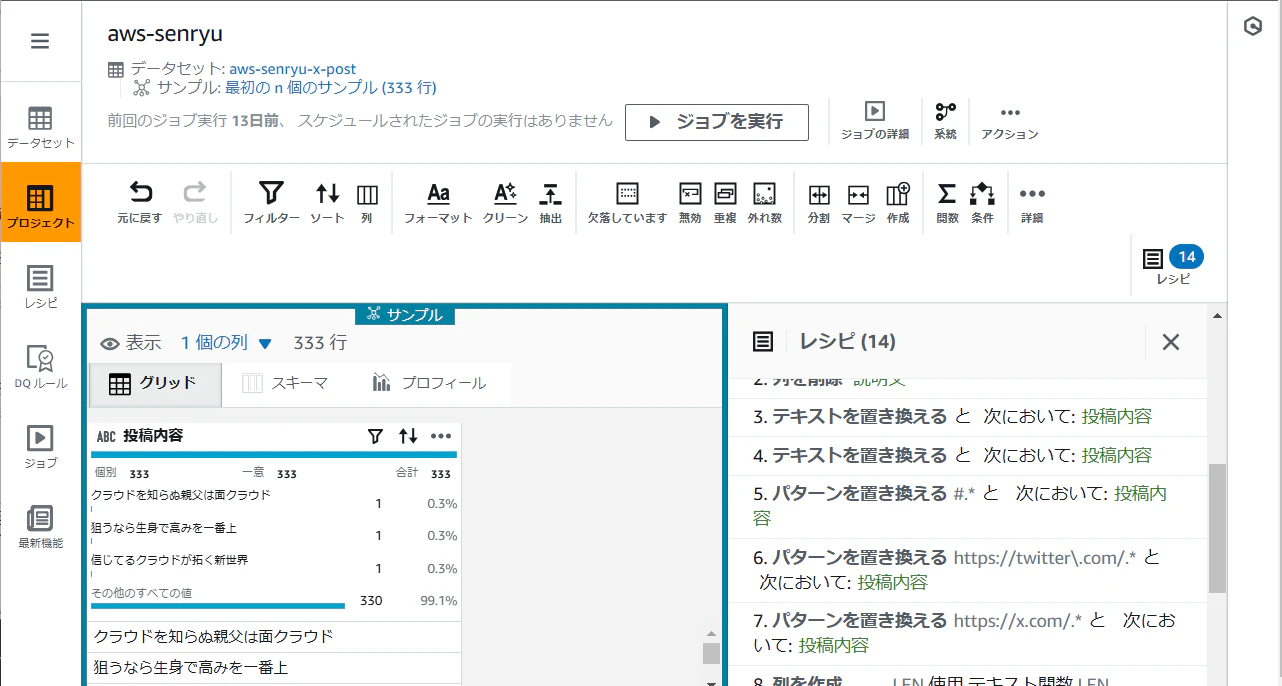1282x686 pixels.
Task: Close the レシピ panel
Action: pyautogui.click(x=1171, y=342)
